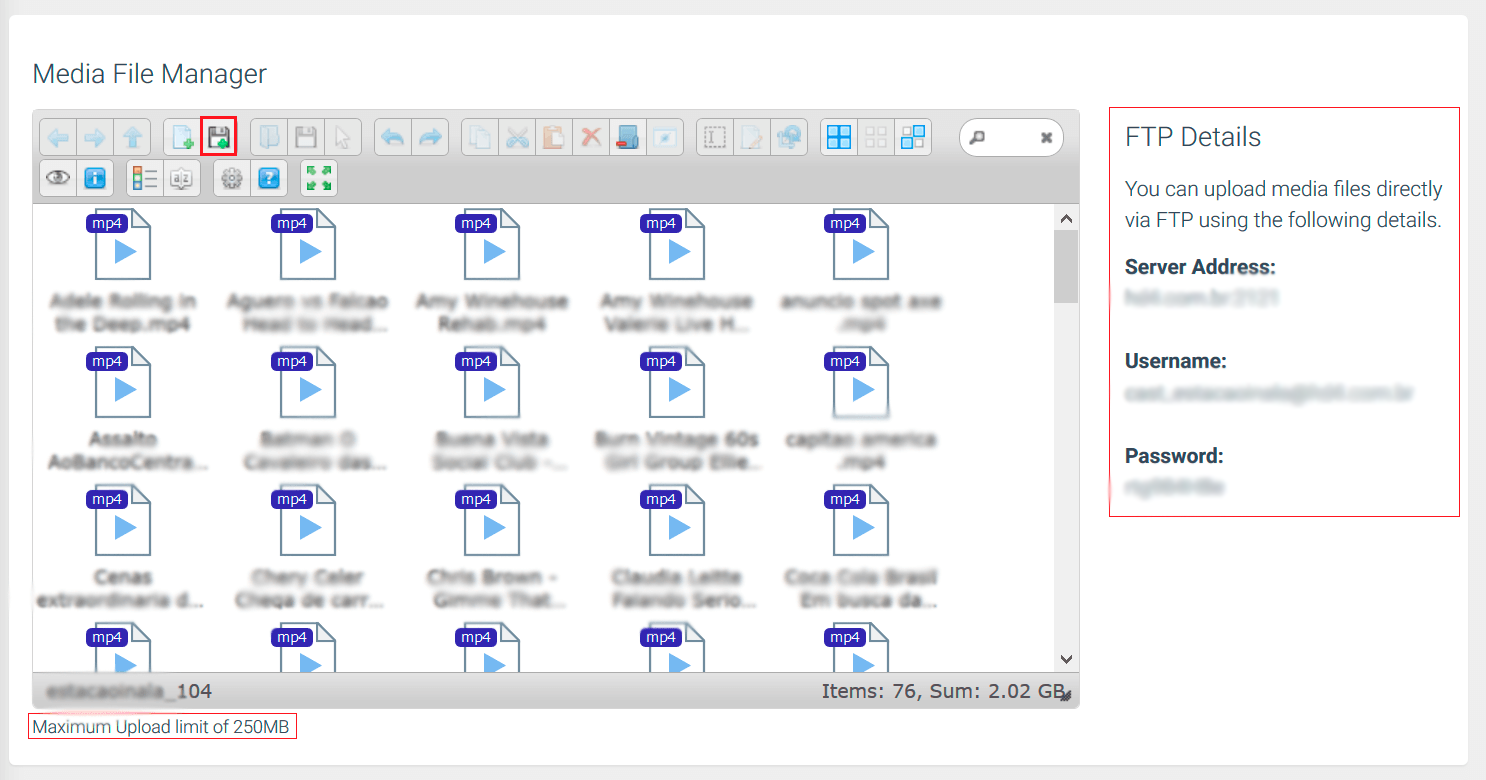
Task: Click the Copy icon in toolbar
Action: pos(480,137)
